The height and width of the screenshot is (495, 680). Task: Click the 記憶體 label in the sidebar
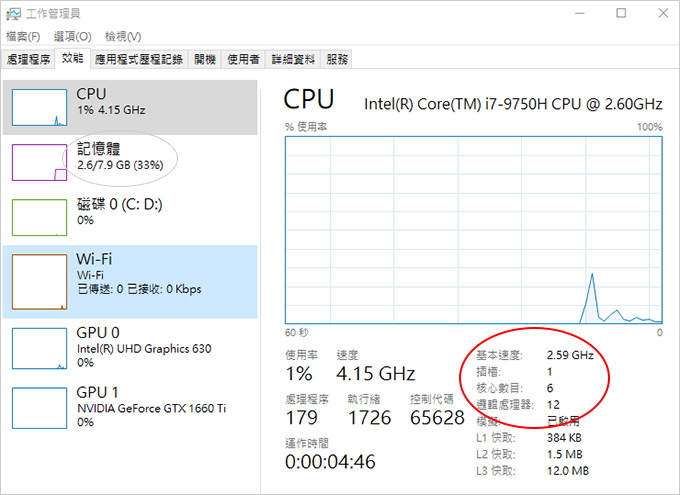(98, 149)
